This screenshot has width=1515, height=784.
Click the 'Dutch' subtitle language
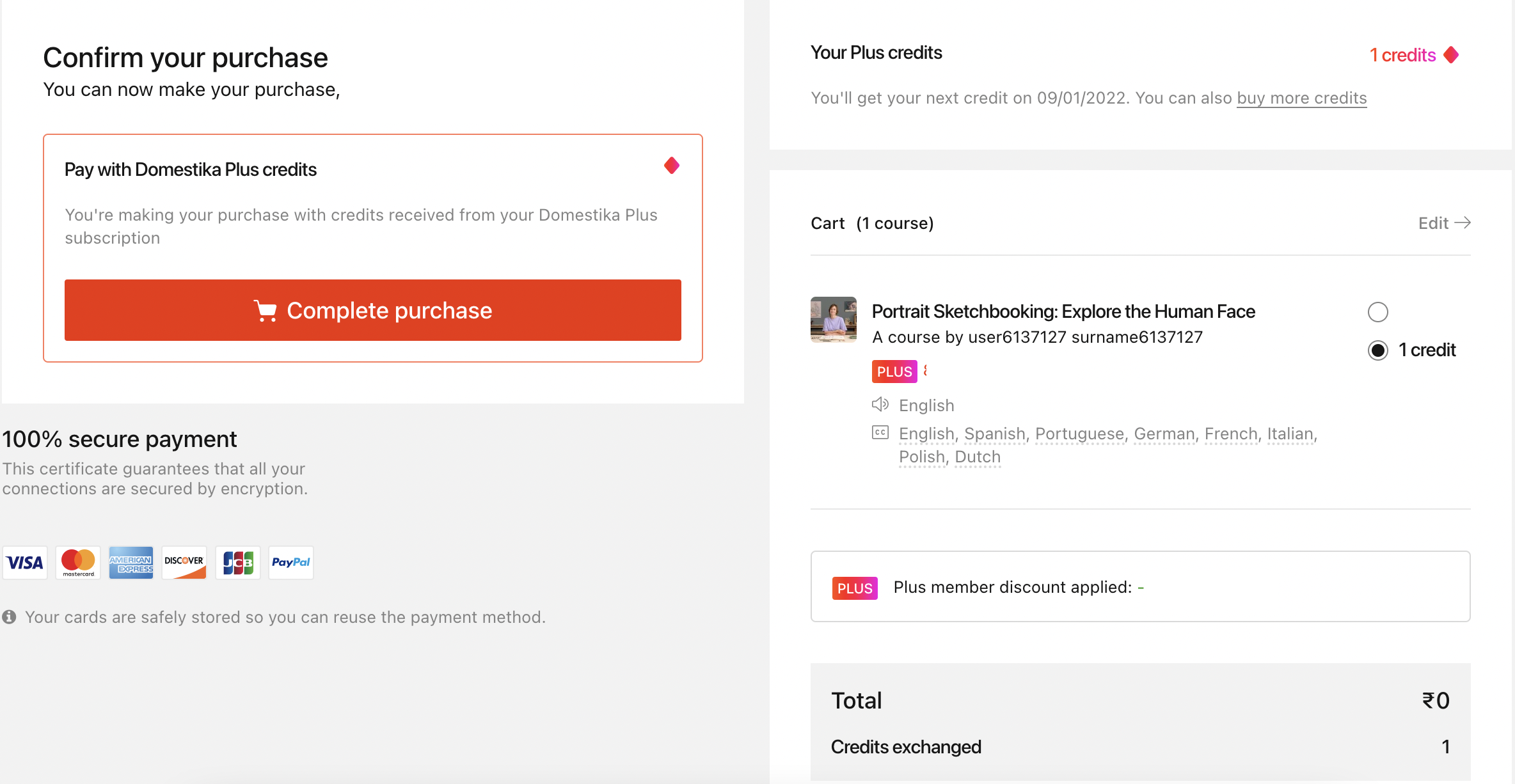978,457
